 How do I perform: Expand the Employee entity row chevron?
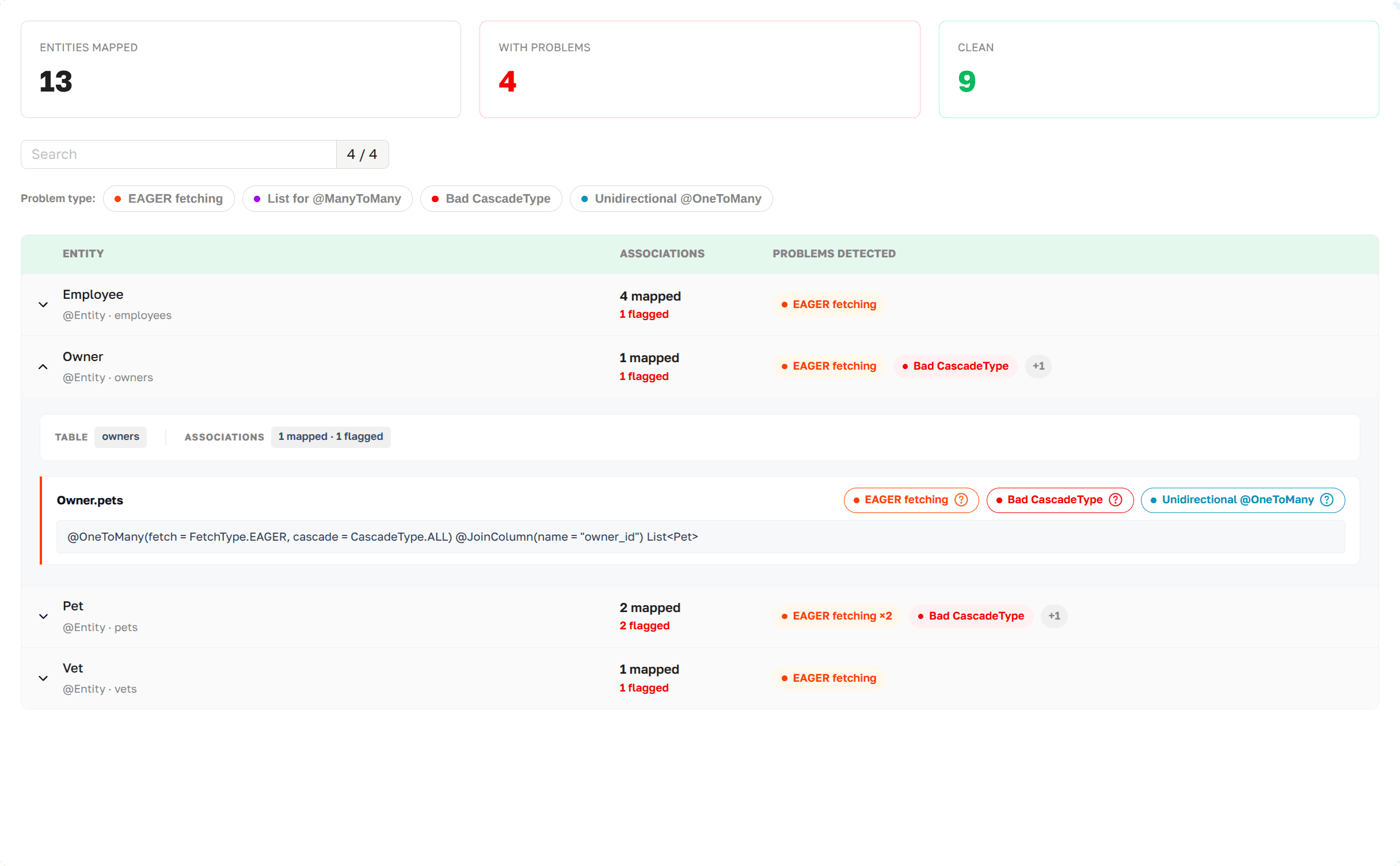tap(43, 305)
